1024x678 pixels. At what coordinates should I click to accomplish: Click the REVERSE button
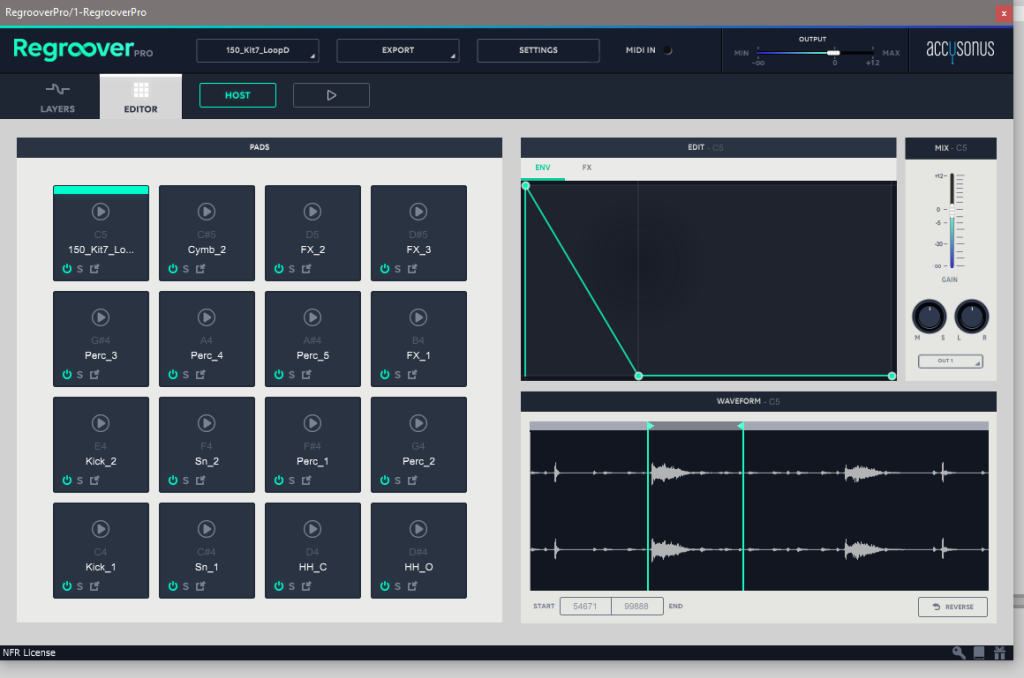(x=952, y=607)
